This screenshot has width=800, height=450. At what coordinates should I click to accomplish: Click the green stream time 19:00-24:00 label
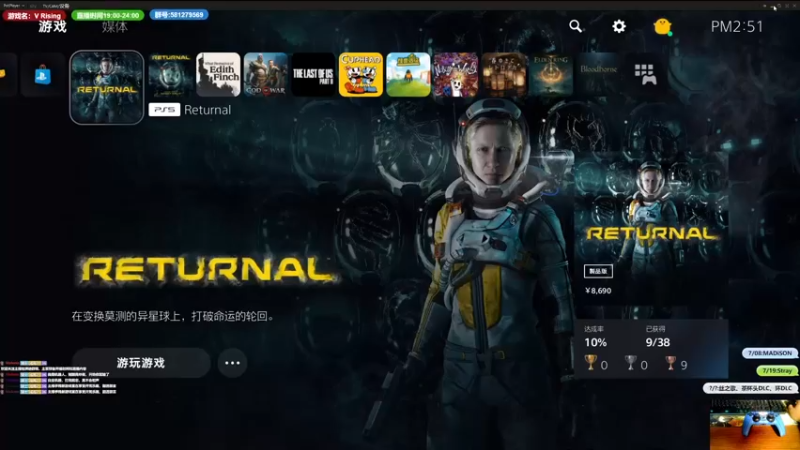coord(108,15)
